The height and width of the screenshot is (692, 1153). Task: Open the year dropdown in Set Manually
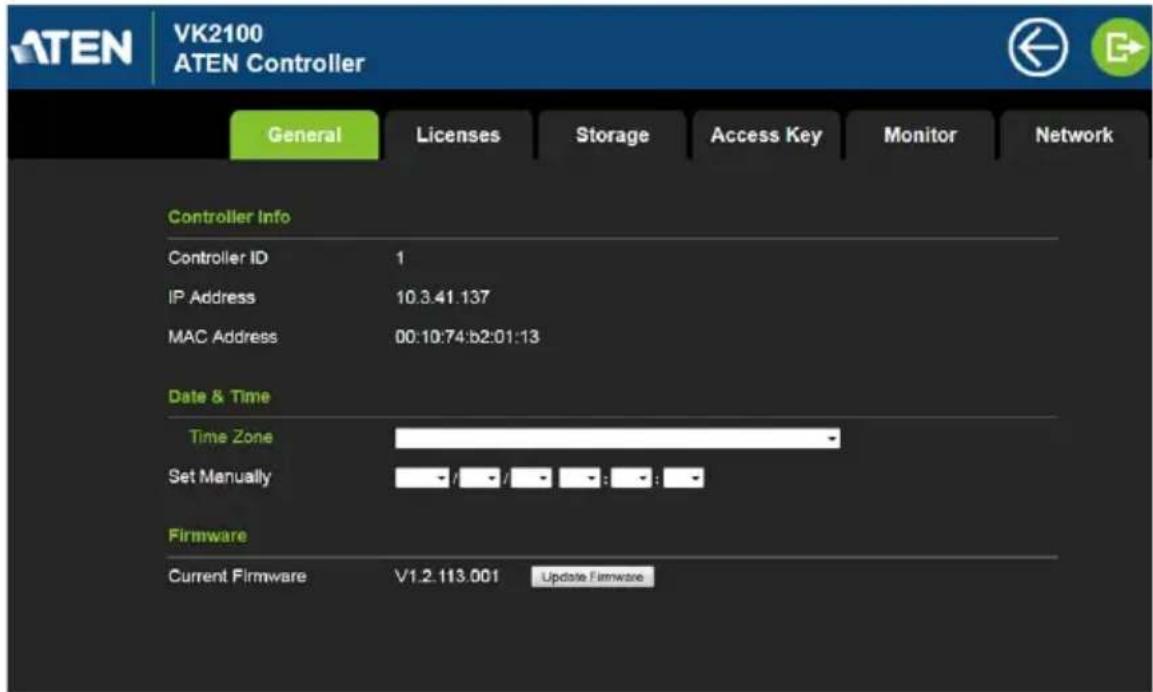[x=422, y=478]
